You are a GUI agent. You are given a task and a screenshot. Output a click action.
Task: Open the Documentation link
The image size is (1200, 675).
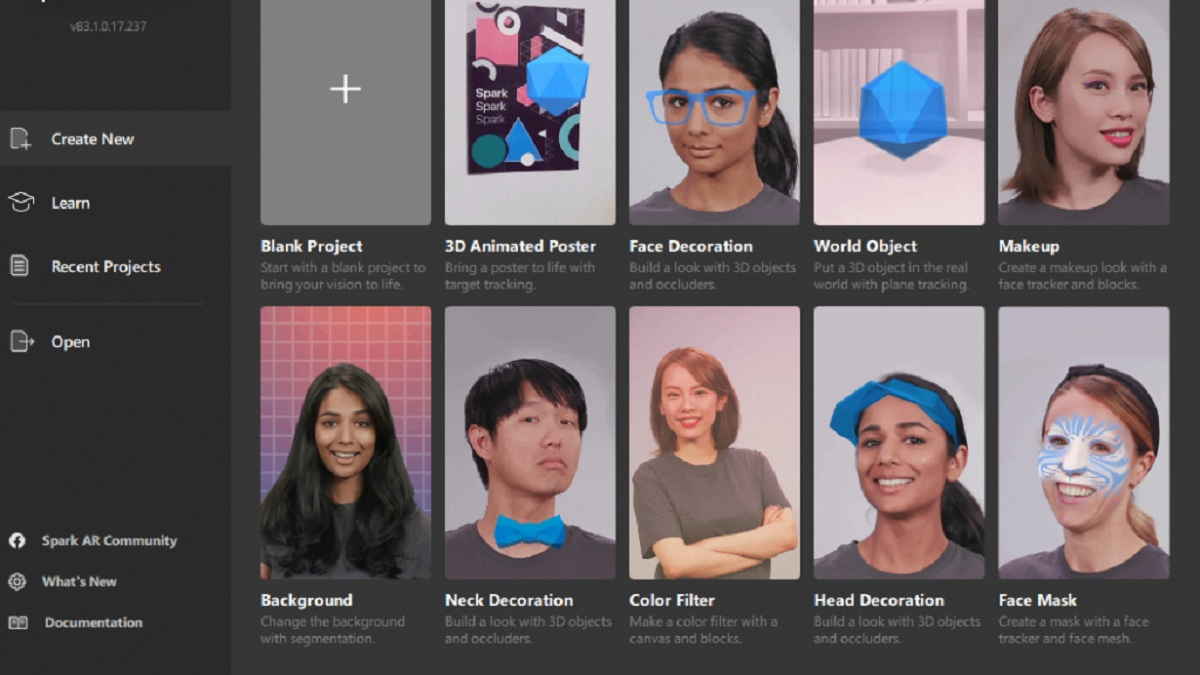click(93, 622)
